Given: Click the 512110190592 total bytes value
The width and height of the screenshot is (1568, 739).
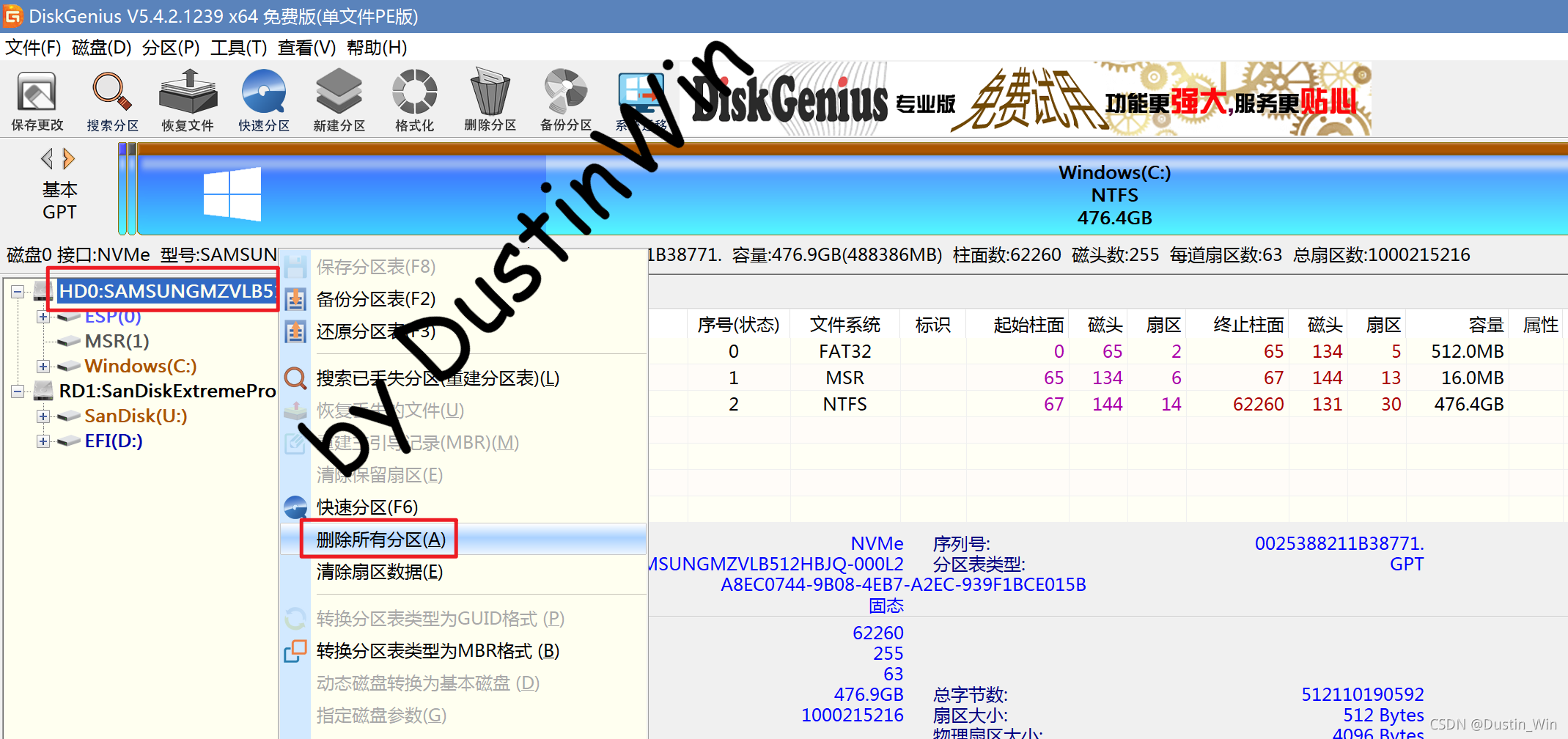Looking at the screenshot, I should click(1362, 694).
